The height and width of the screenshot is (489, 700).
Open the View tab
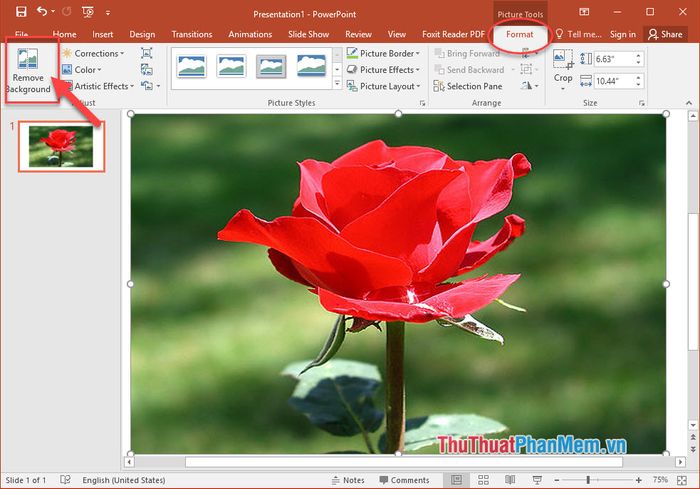point(396,34)
